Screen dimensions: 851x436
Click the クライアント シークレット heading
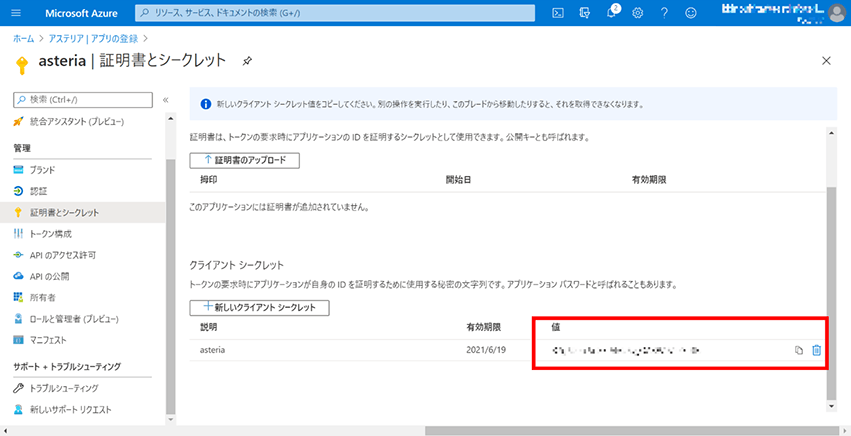pos(236,266)
